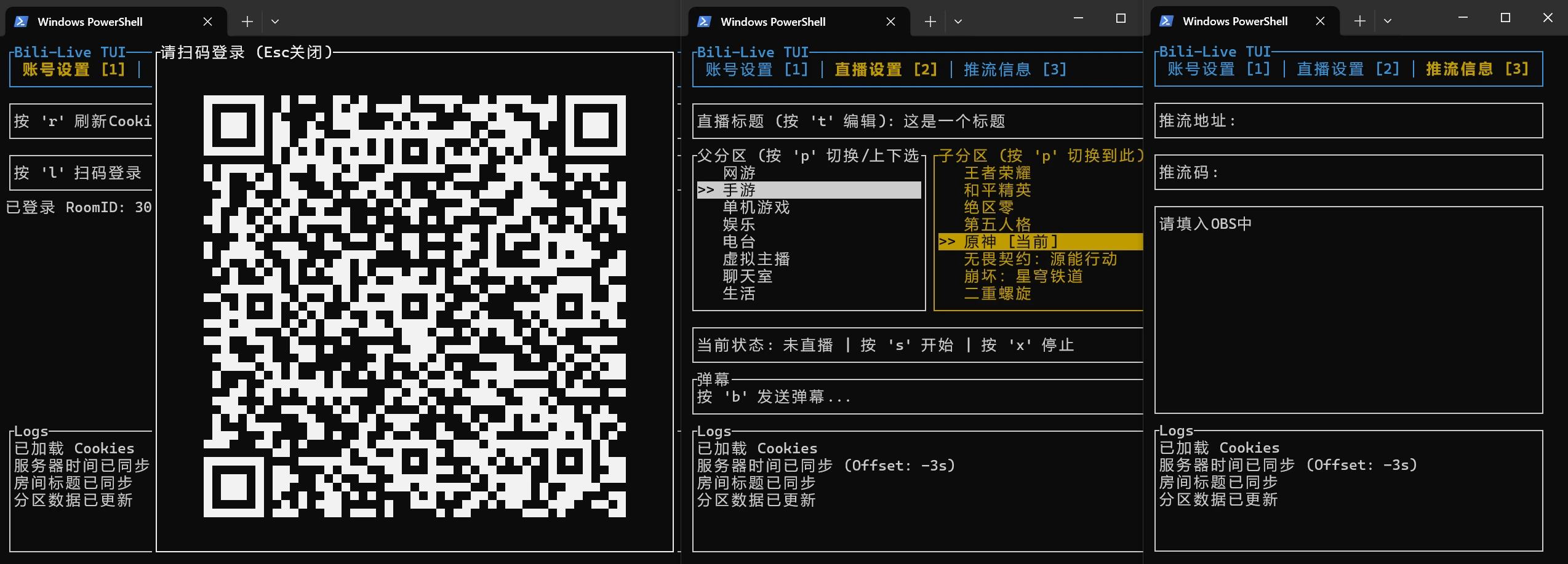This screenshot has height=564, width=1568.
Task: Click the login QR code
Action: [415, 306]
